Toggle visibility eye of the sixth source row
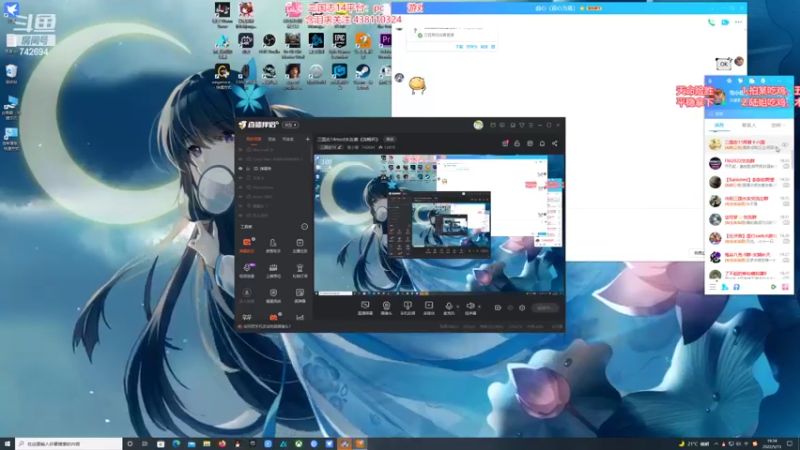The width and height of the screenshot is (800, 450). pyautogui.click(x=241, y=196)
